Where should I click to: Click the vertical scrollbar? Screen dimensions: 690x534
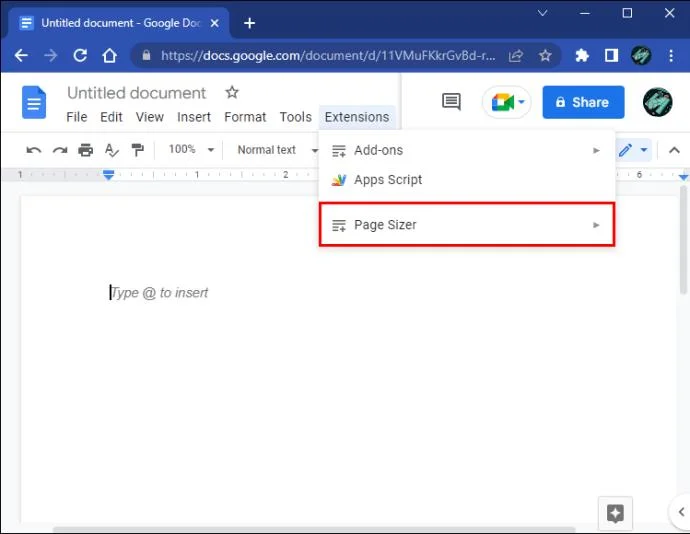[x=683, y=240]
